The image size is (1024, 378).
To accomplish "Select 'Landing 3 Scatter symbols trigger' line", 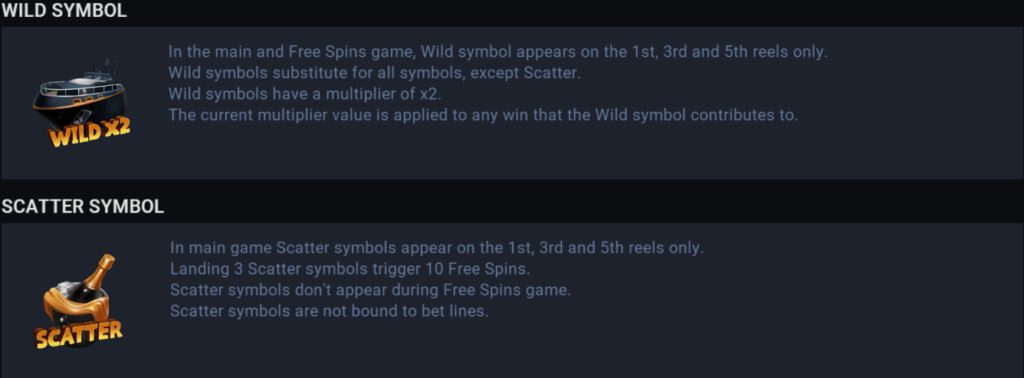I will pos(350,269).
